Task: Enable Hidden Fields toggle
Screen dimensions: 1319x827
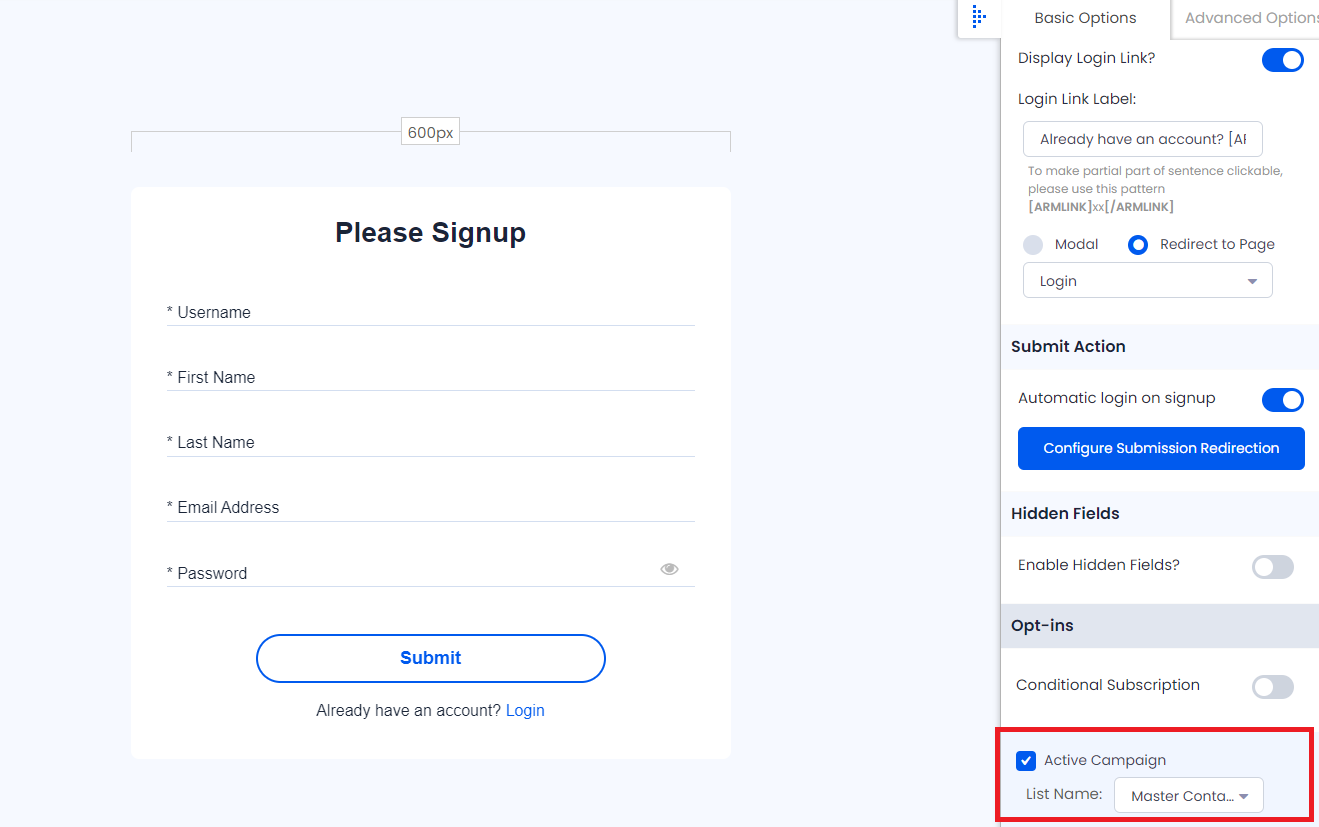Action: (1272, 567)
